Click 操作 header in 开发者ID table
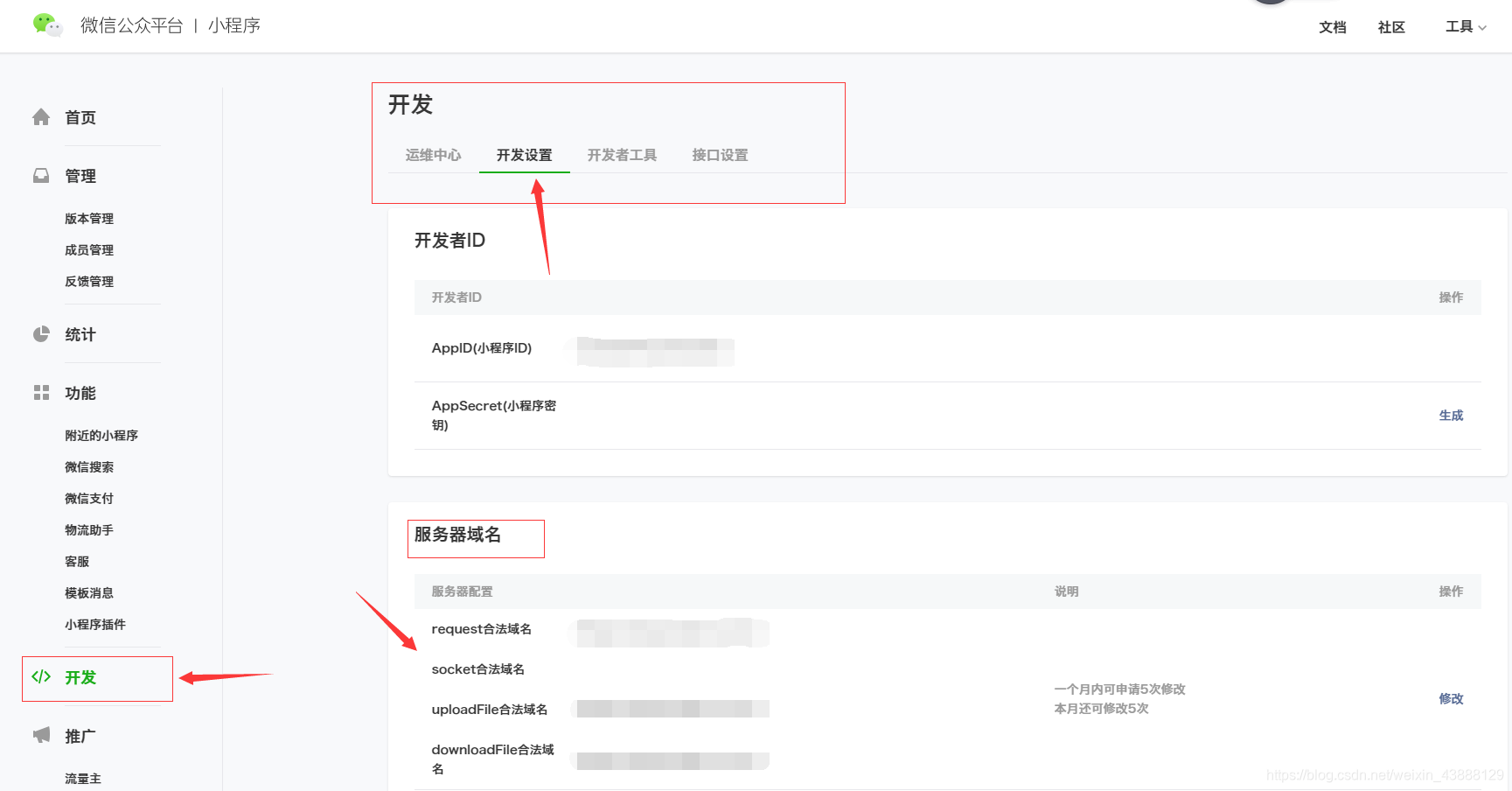The image size is (1512, 791). (1451, 297)
